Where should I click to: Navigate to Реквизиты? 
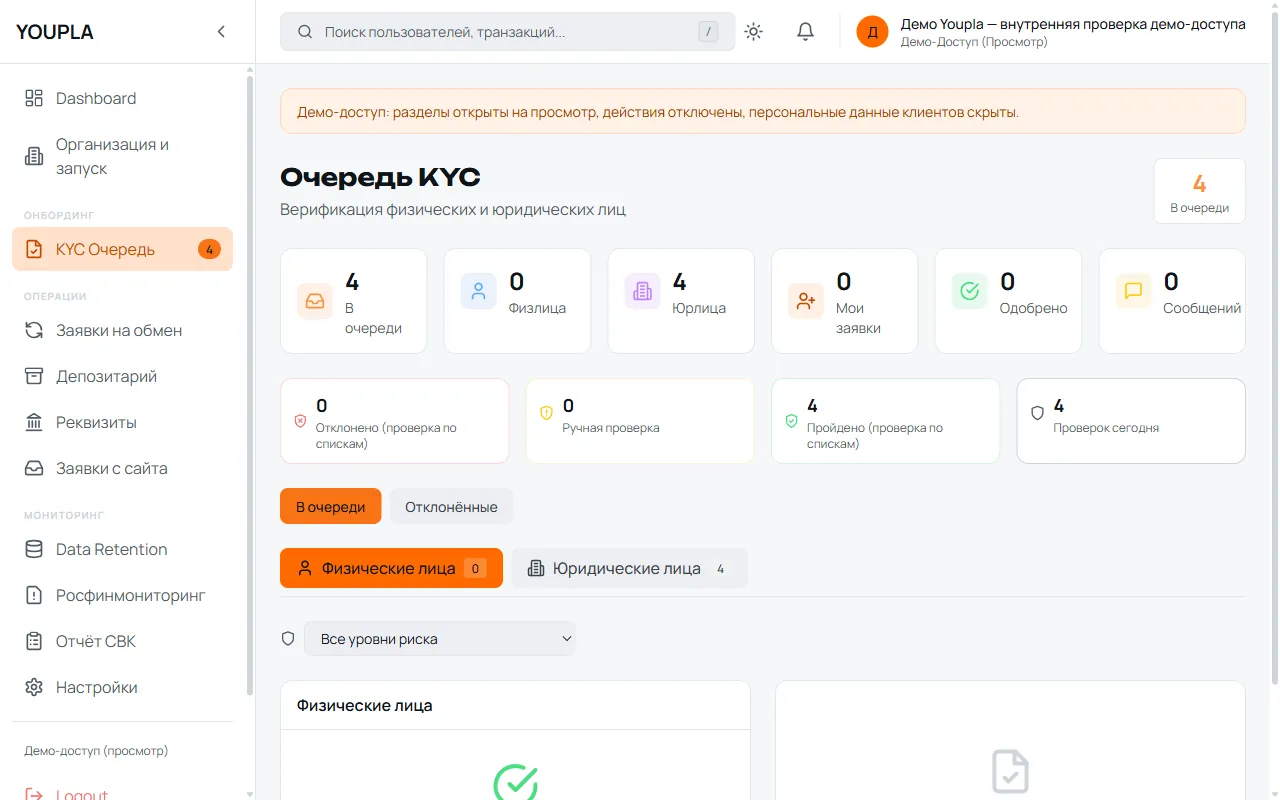pos(122,422)
